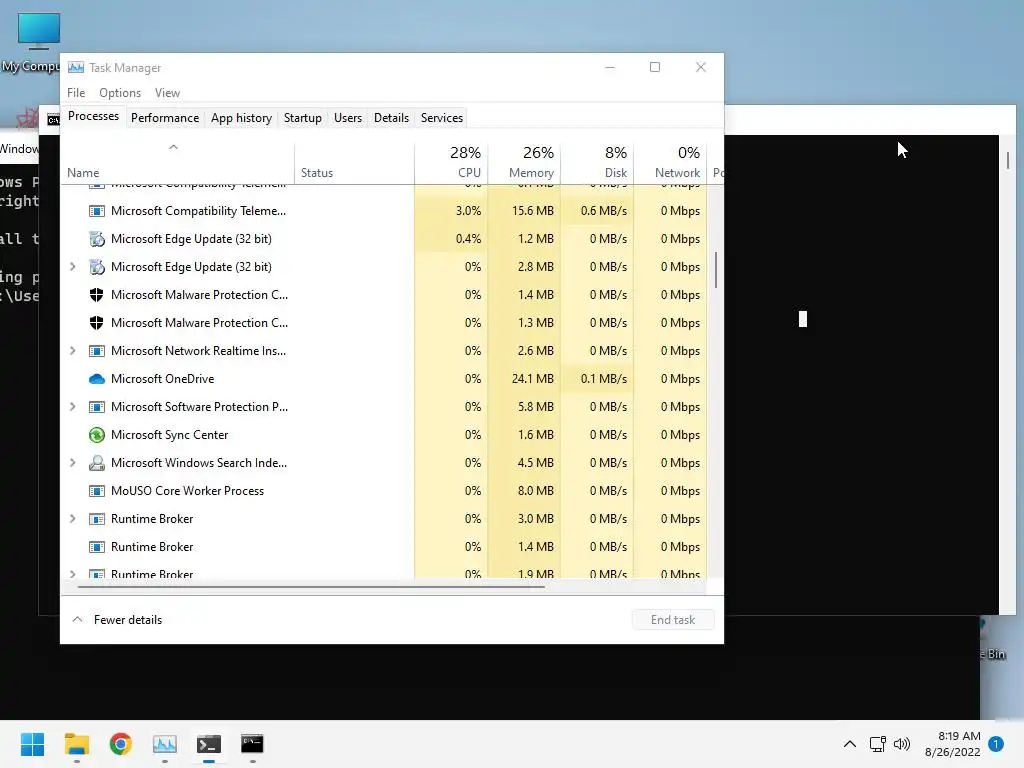The image size is (1024, 768).
Task: Launch Google Chrome from the taskbar
Action: pos(120,744)
